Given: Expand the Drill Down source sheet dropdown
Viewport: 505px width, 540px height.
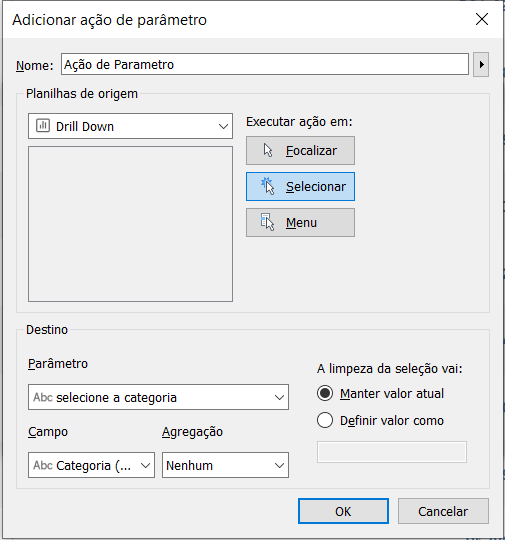Looking at the screenshot, I should (x=130, y=126).
